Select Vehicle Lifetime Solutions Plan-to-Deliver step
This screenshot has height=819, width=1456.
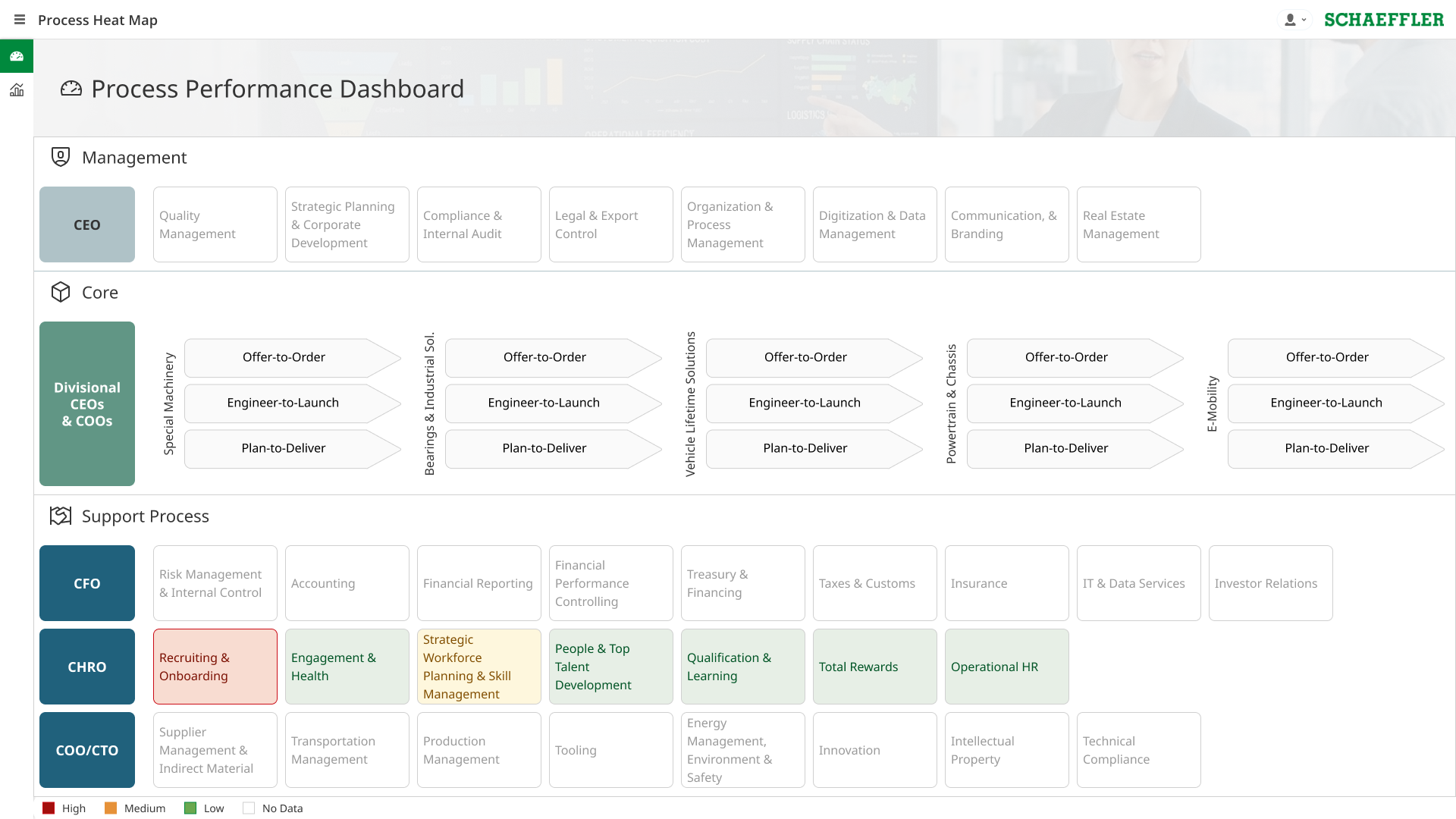814,448
